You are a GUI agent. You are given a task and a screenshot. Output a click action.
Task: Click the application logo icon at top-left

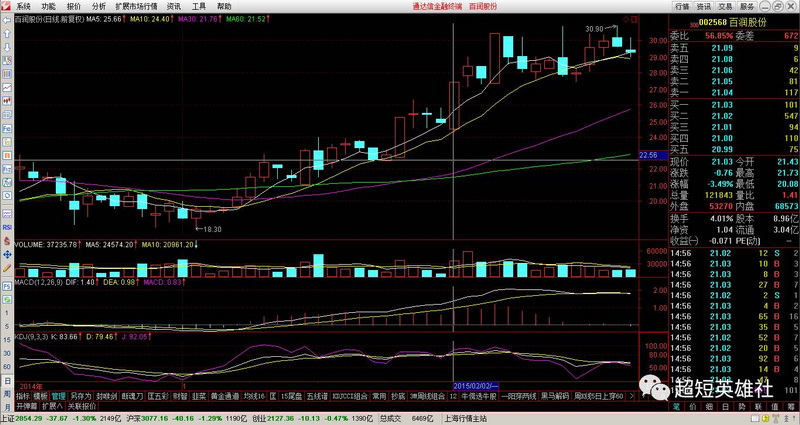pyautogui.click(x=6, y=6)
